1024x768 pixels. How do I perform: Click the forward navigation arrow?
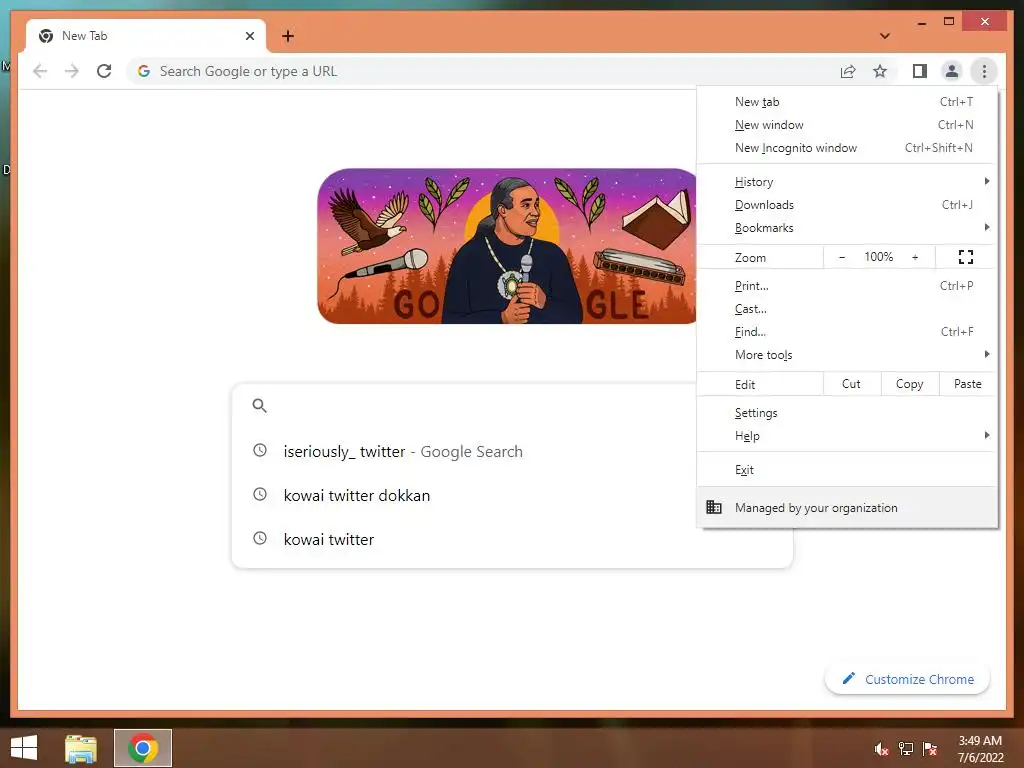pos(72,71)
